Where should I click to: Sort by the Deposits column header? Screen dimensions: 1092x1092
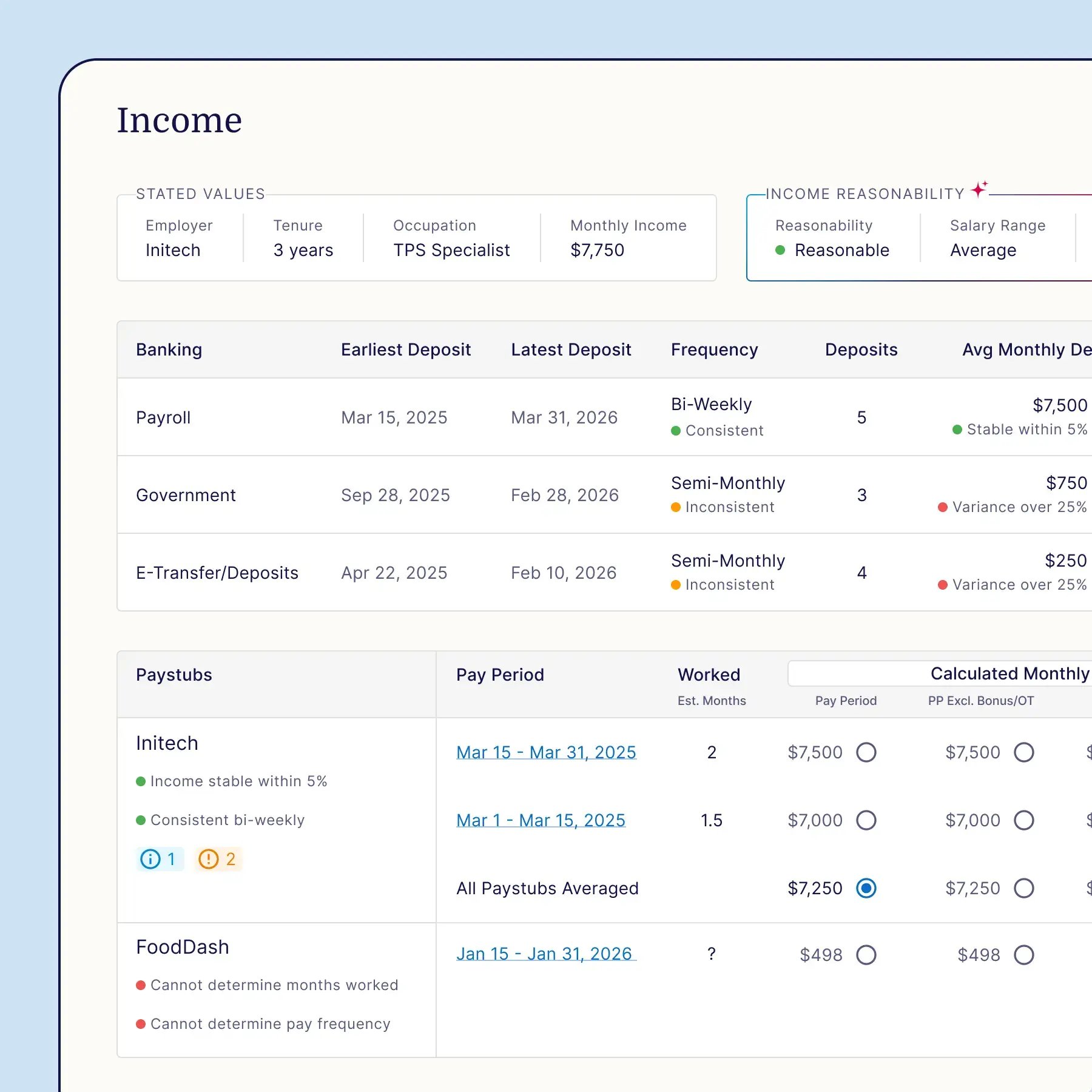[861, 350]
